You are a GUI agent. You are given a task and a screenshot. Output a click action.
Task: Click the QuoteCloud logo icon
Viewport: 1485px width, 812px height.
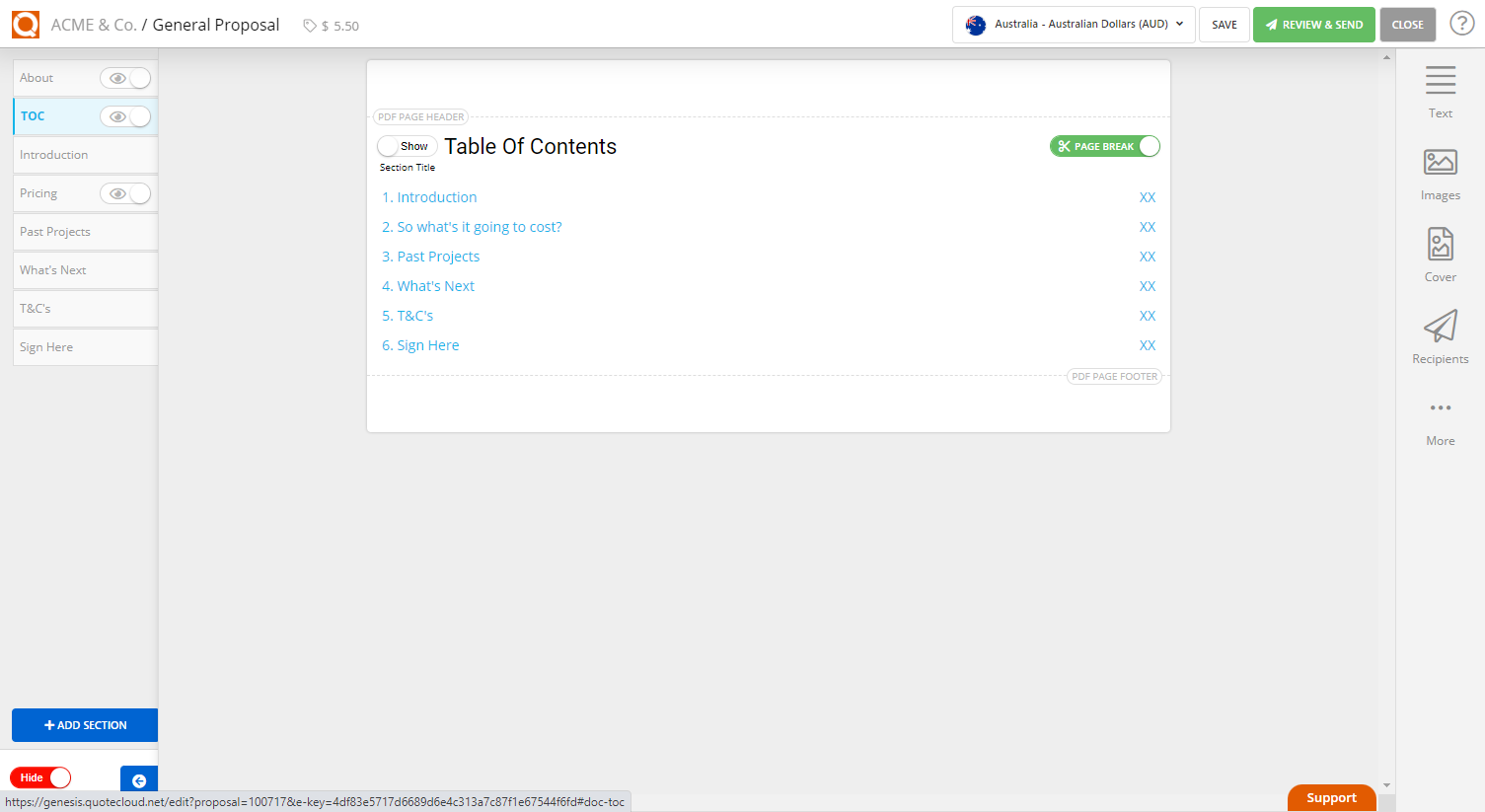pos(25,24)
